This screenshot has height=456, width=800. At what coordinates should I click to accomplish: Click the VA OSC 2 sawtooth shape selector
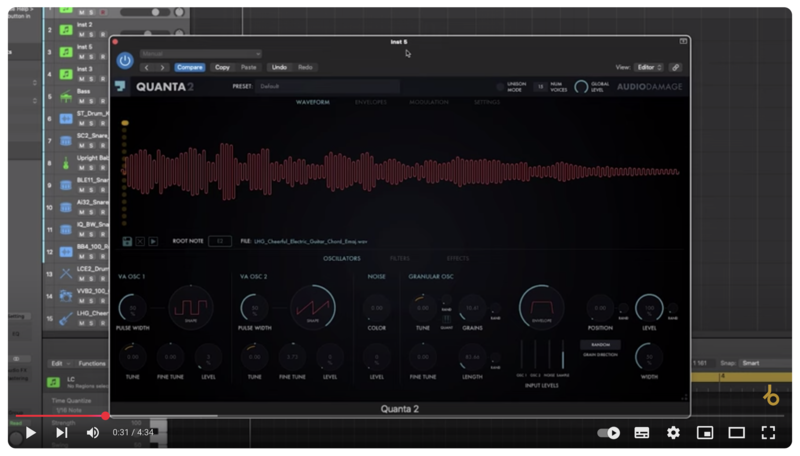tap(313, 308)
